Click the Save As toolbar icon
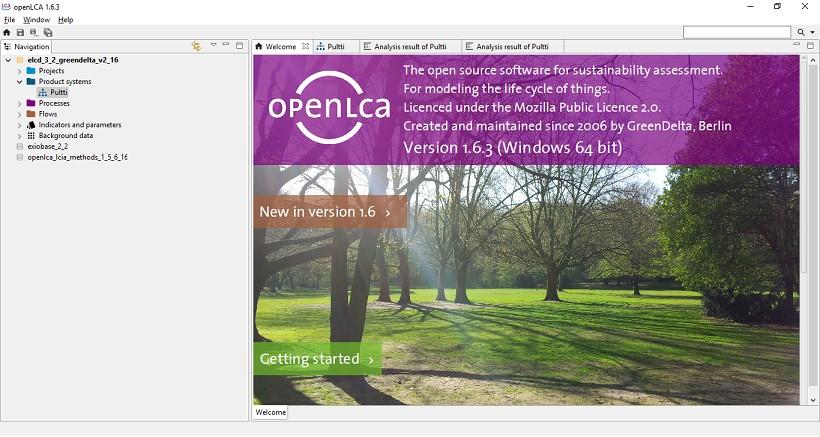 [33, 32]
